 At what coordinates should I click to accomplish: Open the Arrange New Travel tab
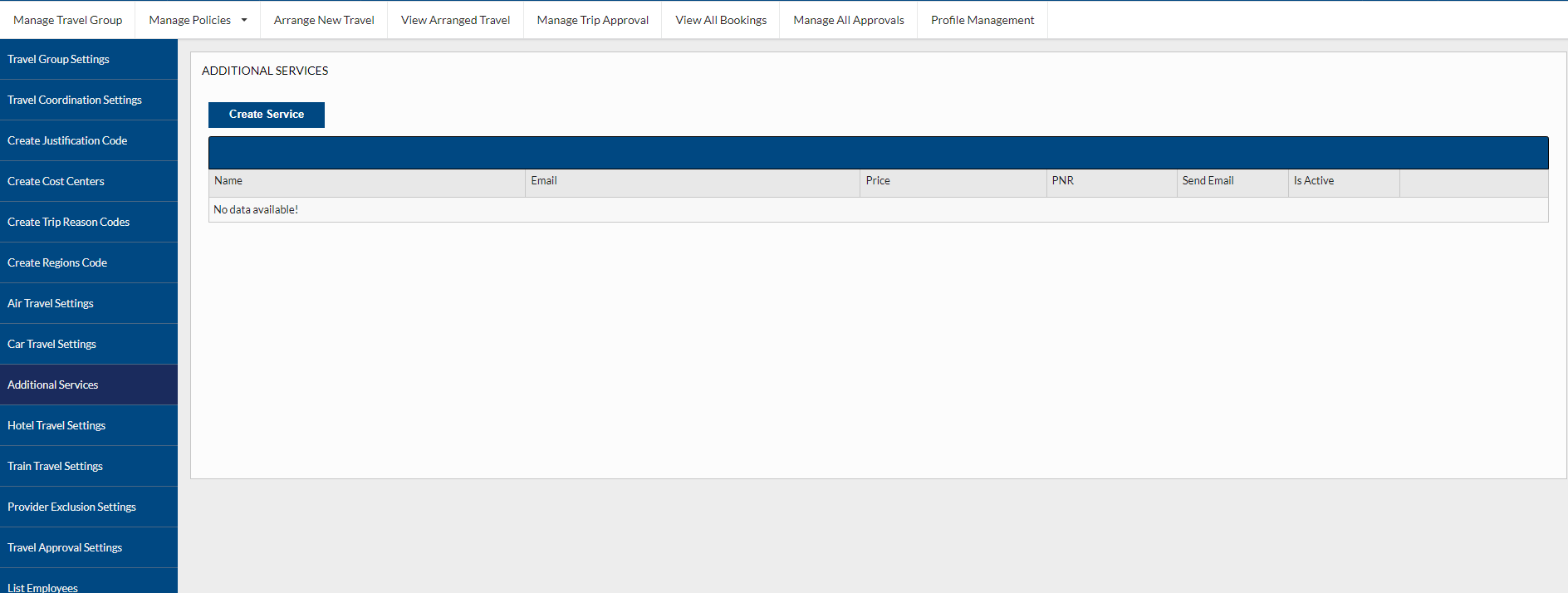(324, 20)
